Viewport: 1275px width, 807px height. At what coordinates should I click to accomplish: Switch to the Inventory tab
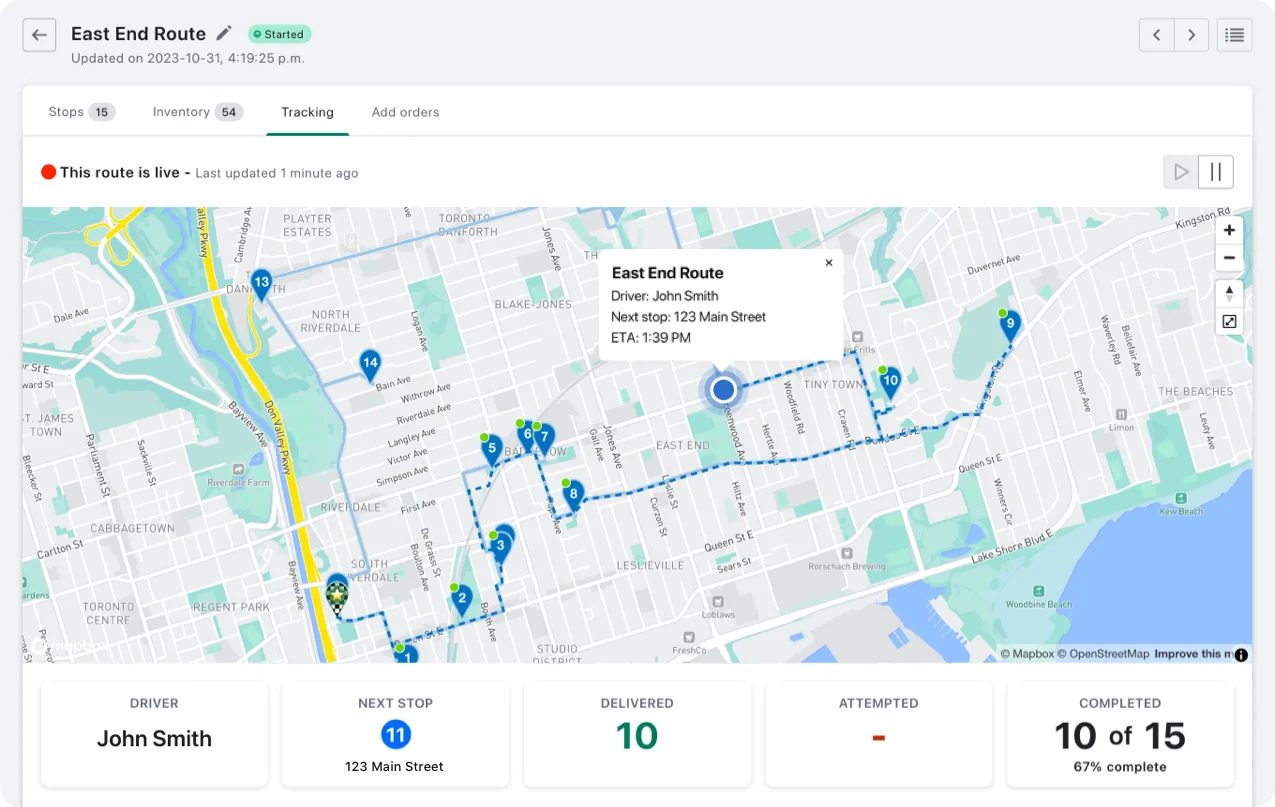(x=197, y=112)
